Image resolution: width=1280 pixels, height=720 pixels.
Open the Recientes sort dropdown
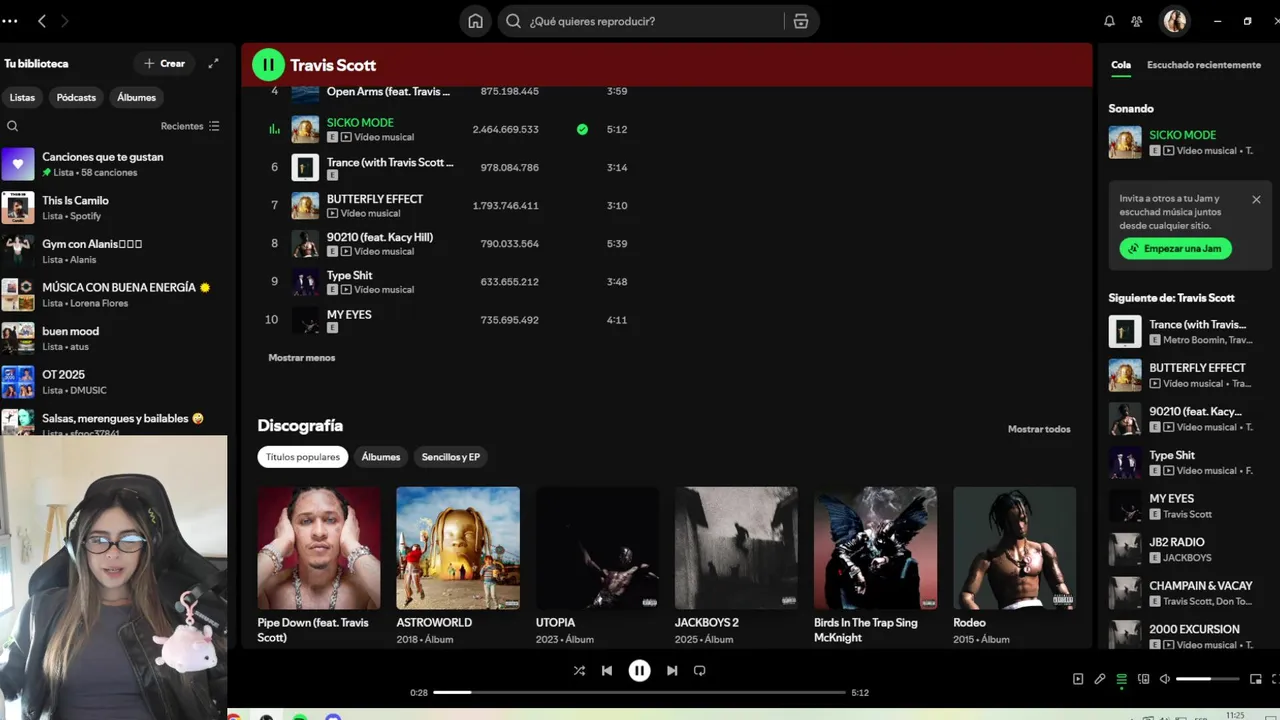tap(190, 126)
